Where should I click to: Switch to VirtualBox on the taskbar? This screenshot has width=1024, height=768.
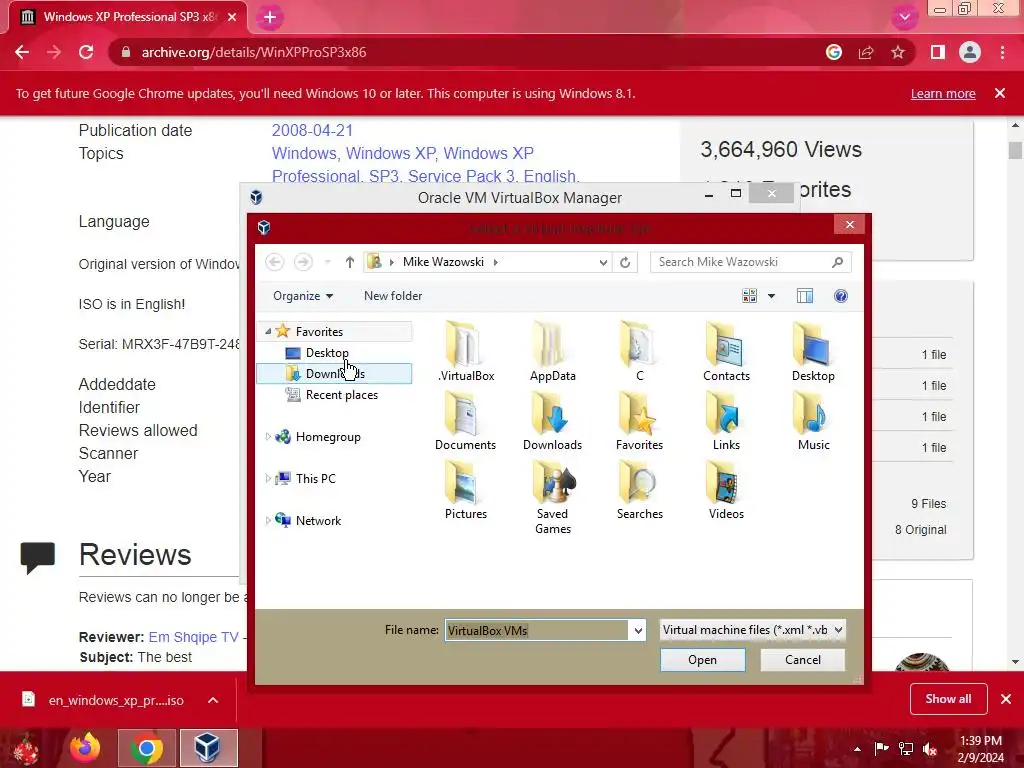(208, 748)
